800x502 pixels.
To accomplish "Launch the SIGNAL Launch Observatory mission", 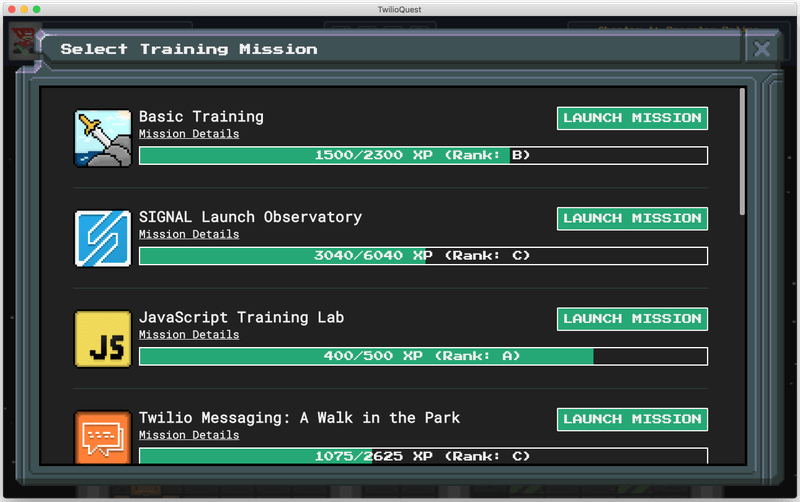I will (632, 219).
